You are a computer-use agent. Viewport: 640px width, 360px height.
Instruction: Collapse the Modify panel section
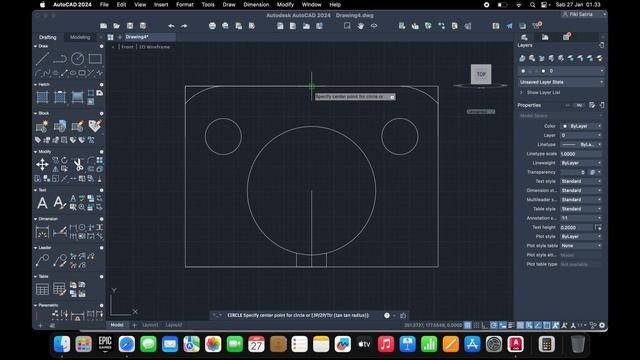36,151
